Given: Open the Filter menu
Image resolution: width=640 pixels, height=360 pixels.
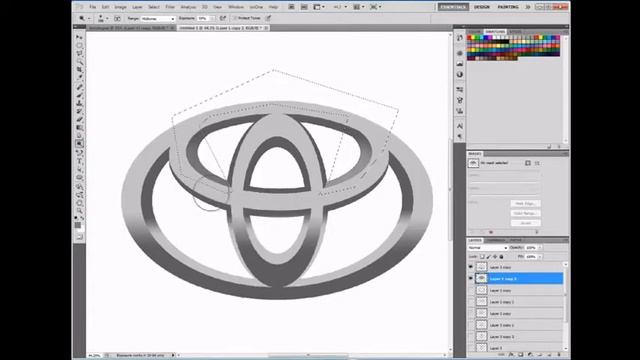Looking at the screenshot, I should tap(170, 7).
